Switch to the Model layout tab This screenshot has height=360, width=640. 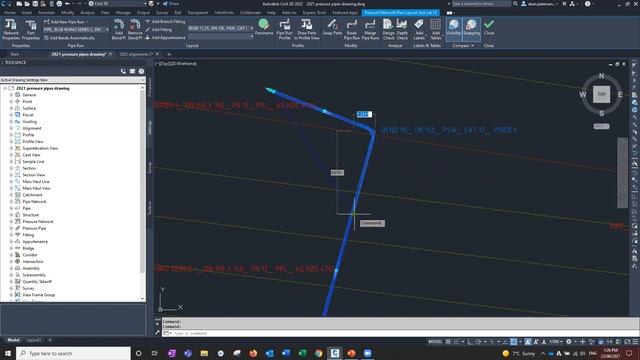pos(13,340)
